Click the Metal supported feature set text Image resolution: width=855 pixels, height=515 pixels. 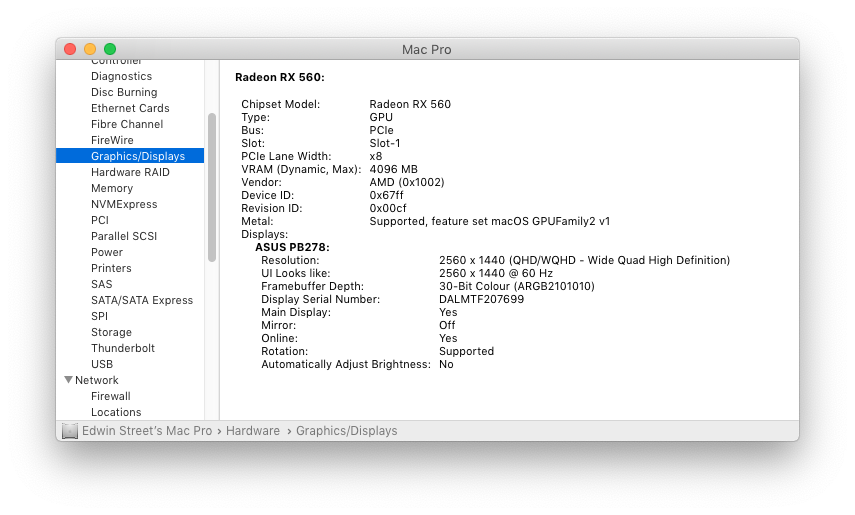point(490,221)
